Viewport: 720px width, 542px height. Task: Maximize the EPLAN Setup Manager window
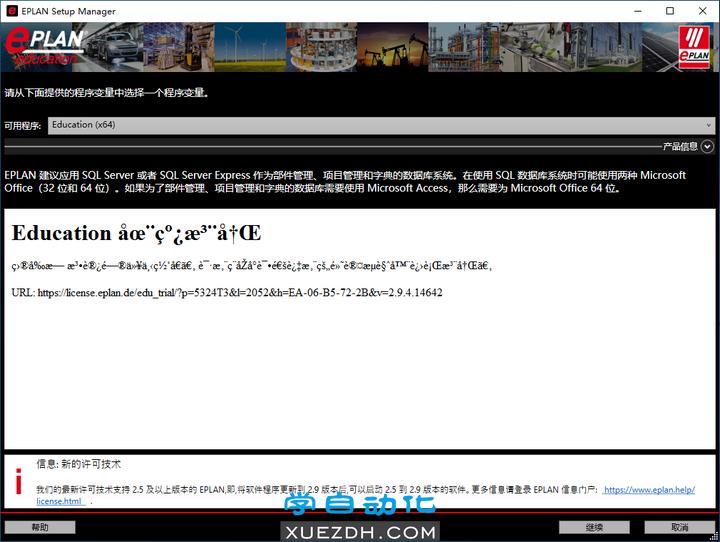pos(670,11)
